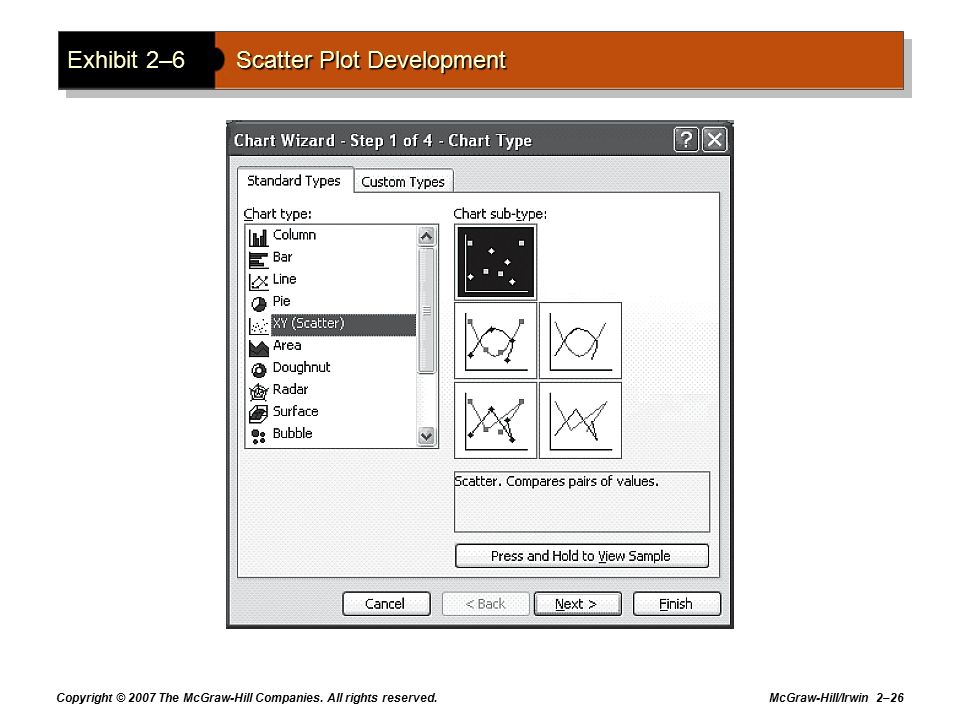Select the XY (Scatter) list entry text

point(309,323)
